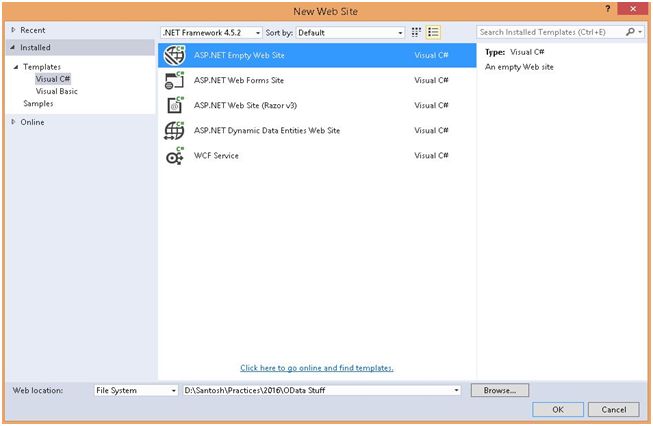
Task: Select Visual C# templates node
Action: tap(53, 79)
